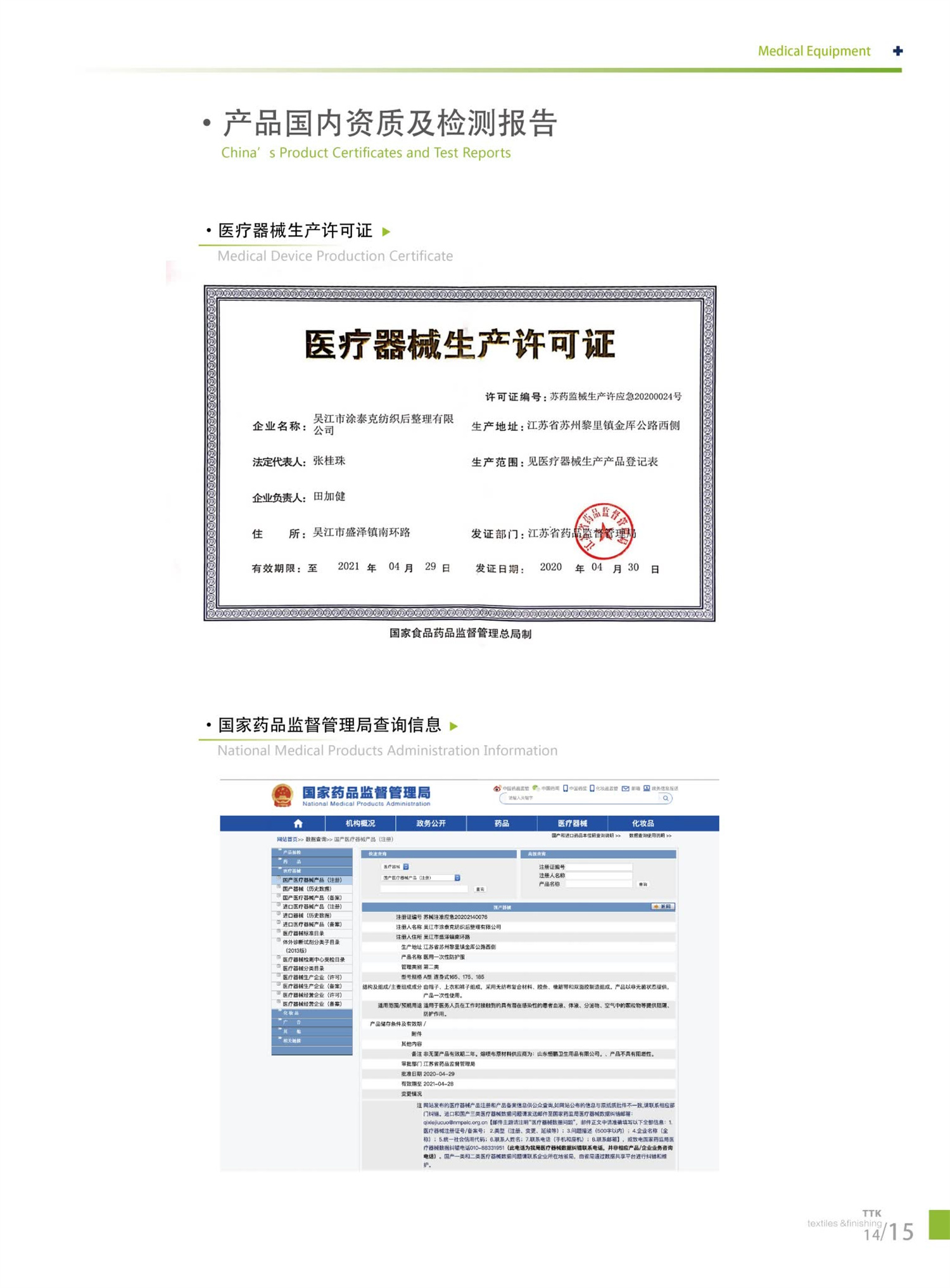
Task: Expand the 广告 sidebar section
Action: click(312, 1022)
